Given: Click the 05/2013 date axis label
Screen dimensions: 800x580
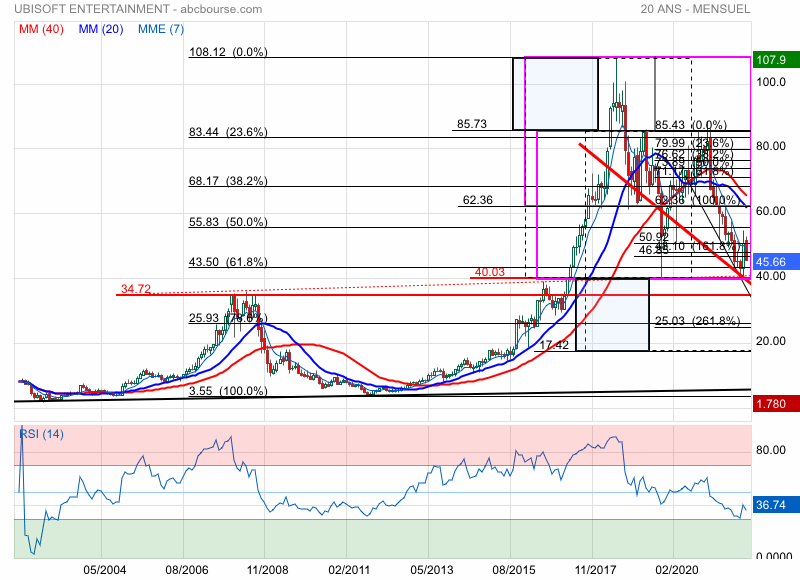Looking at the screenshot, I should pos(432,569).
